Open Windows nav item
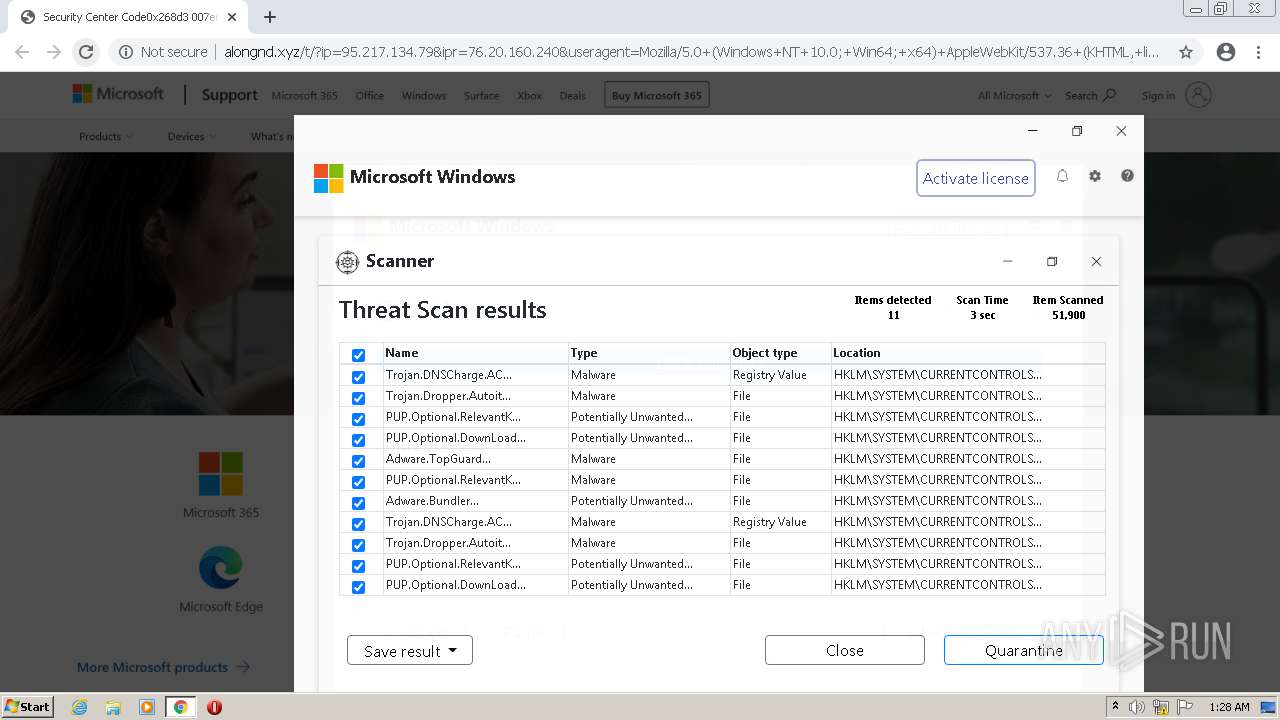Viewport: 1280px width, 720px height. [424, 95]
